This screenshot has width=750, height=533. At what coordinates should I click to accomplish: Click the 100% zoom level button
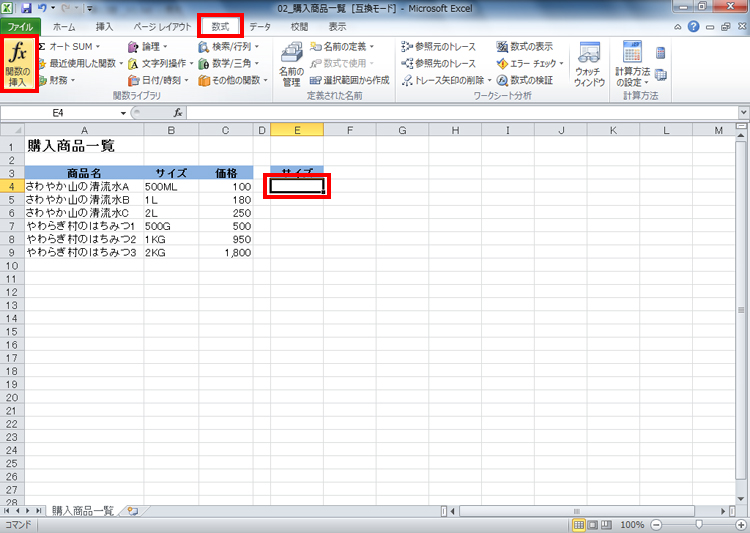pos(632,525)
